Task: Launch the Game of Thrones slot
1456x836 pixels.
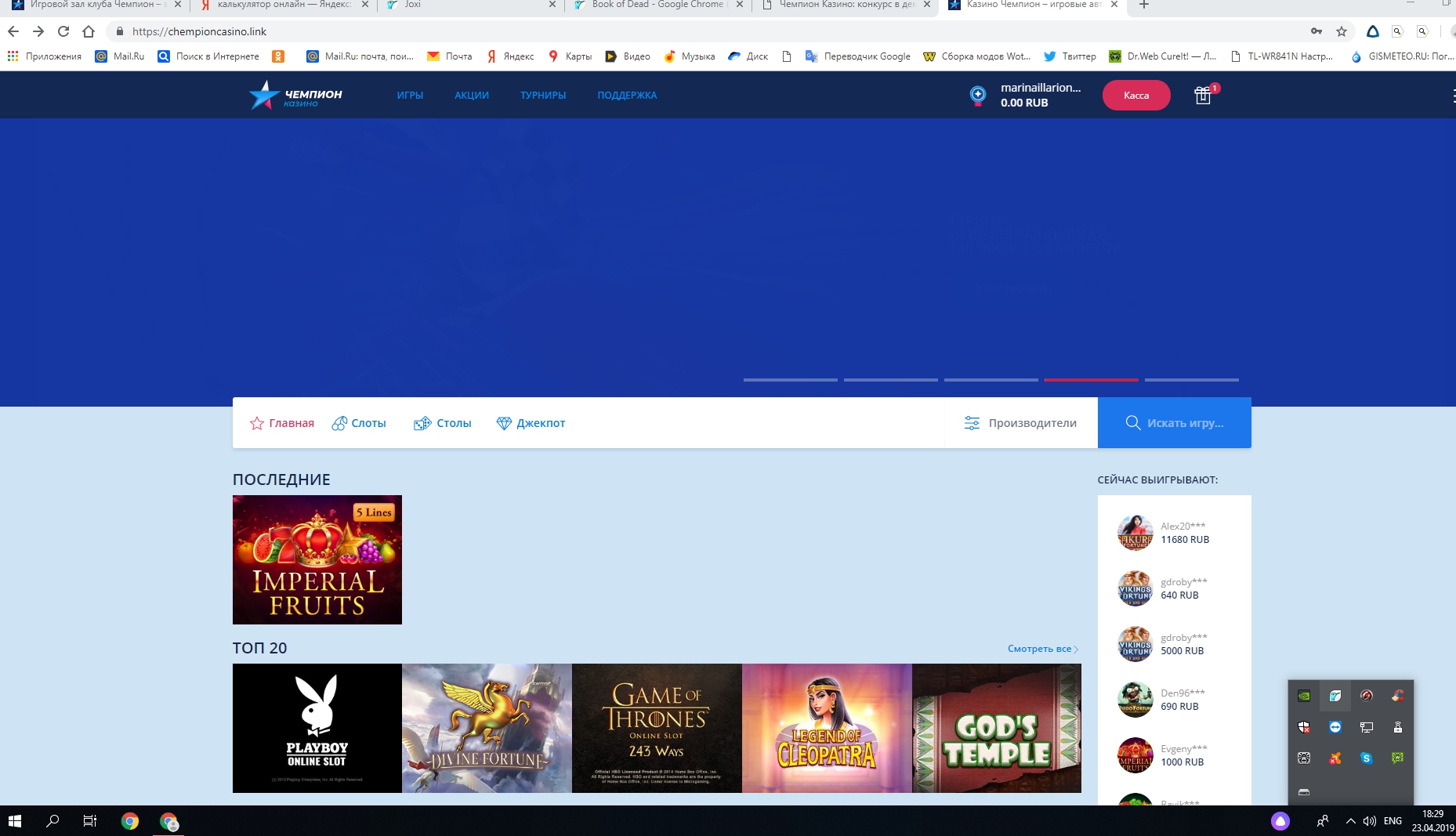Action: pos(657,728)
